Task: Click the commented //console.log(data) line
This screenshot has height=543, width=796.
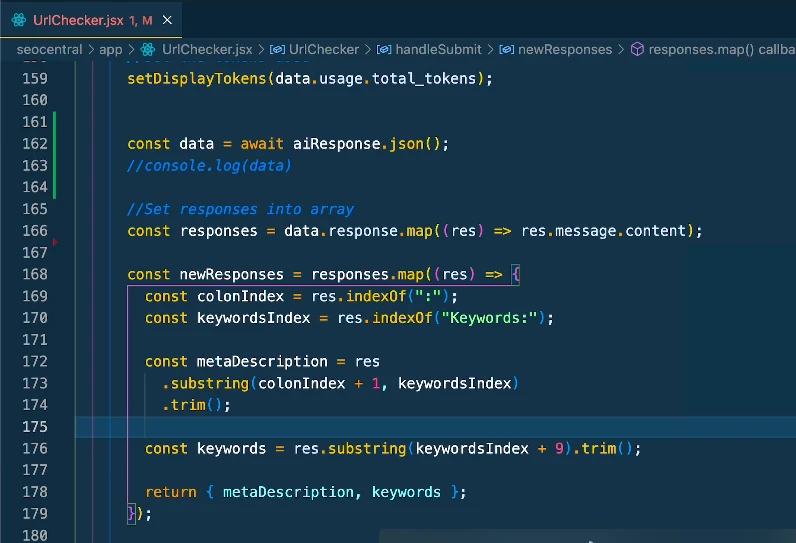Action: pos(209,166)
